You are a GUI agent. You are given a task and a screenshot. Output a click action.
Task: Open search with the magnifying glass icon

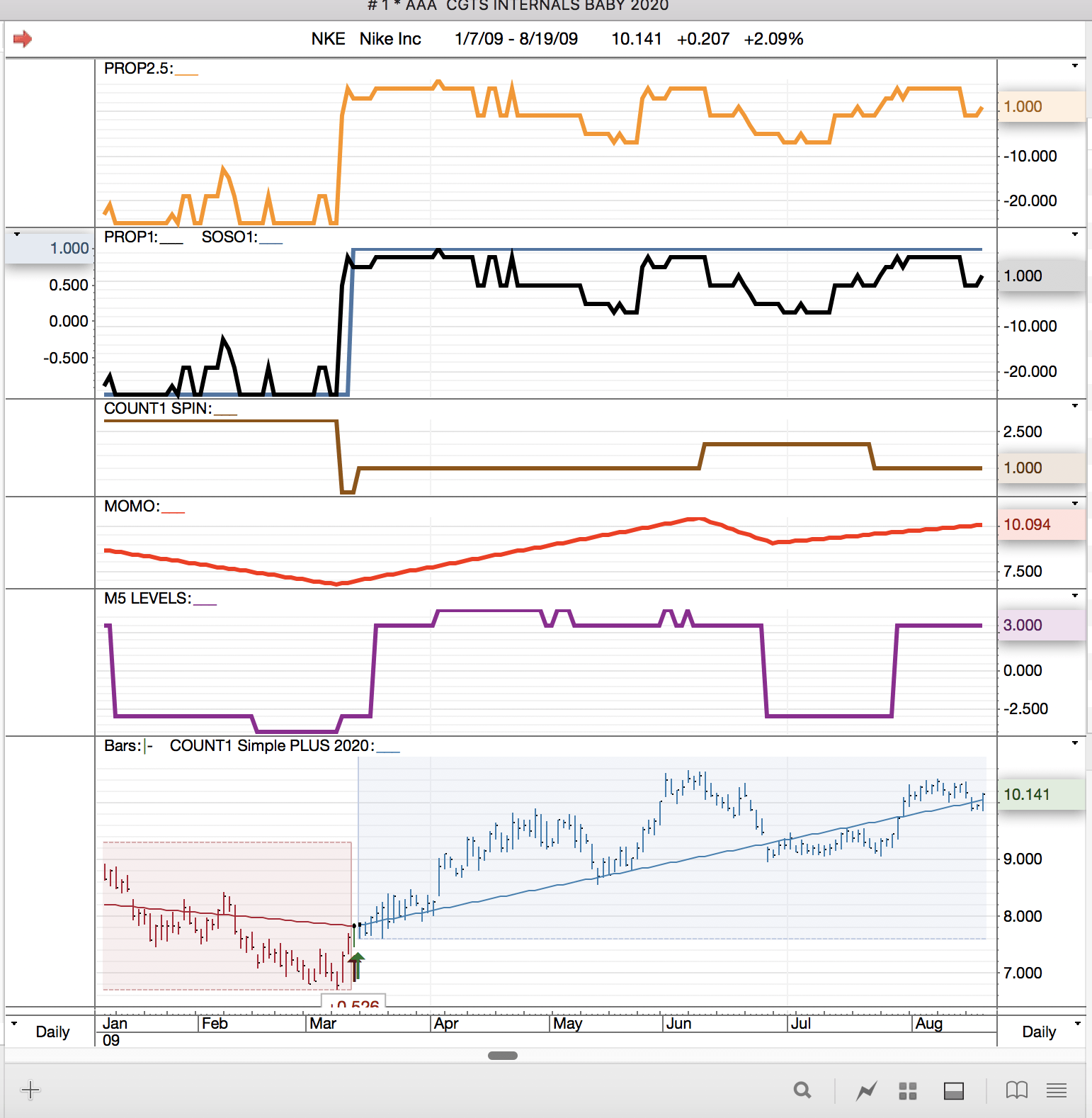point(802,1090)
